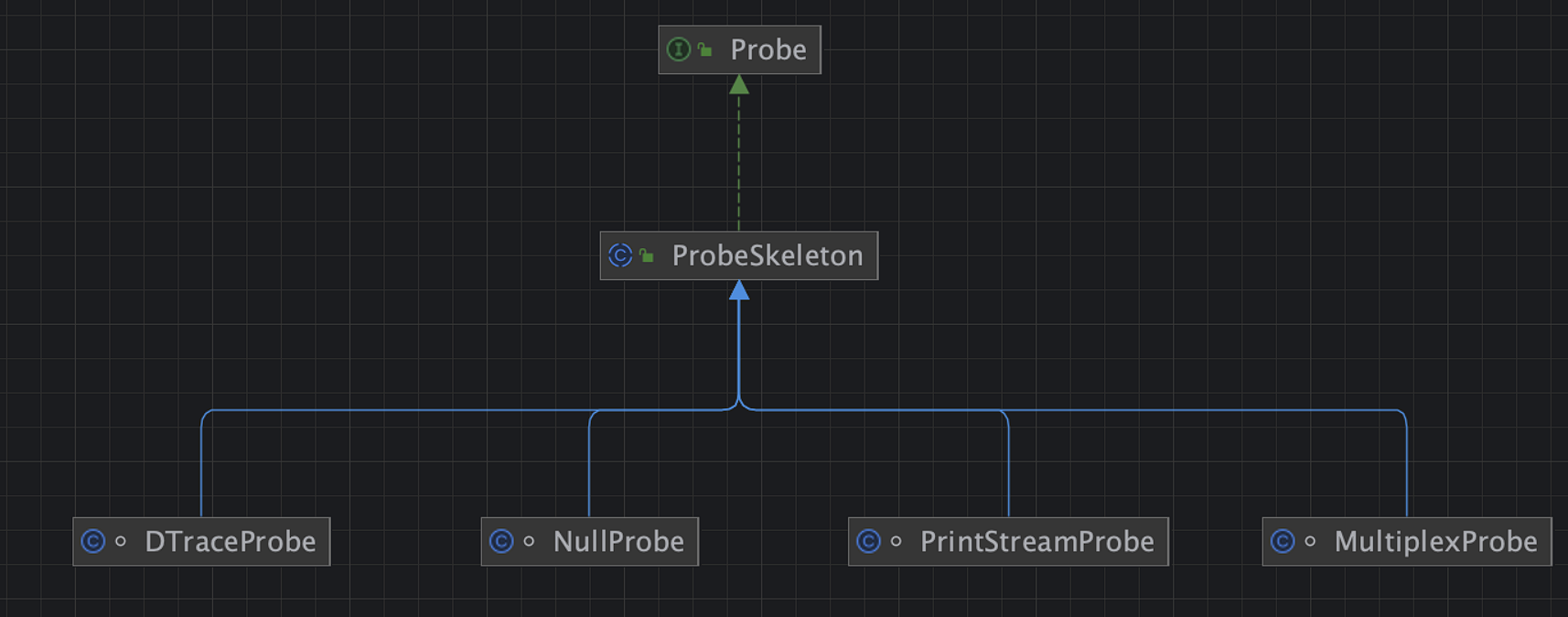Click the green arrowhead pointing to Probe

coord(739,85)
